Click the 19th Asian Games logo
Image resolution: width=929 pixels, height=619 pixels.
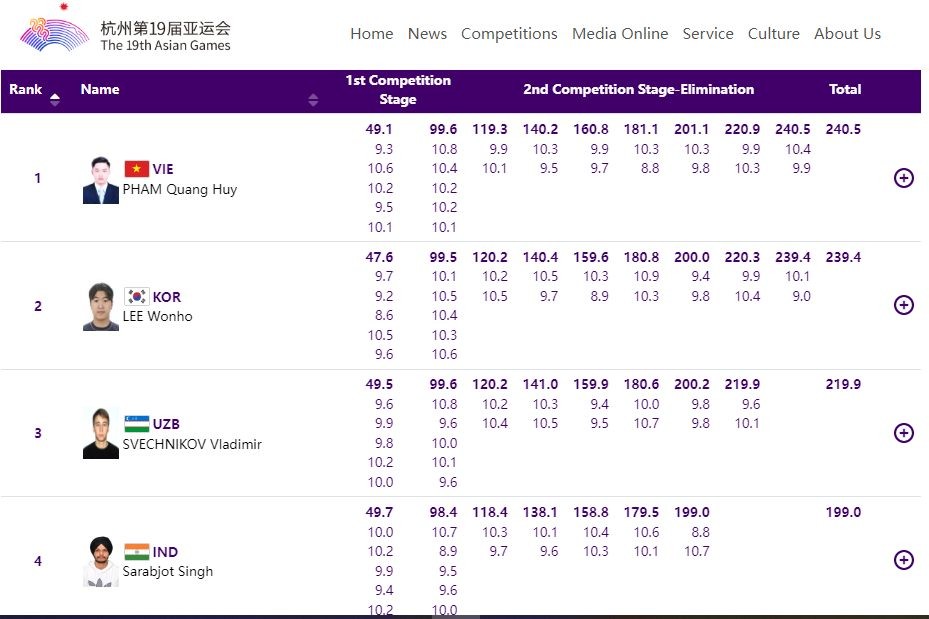pyautogui.click(x=125, y=34)
